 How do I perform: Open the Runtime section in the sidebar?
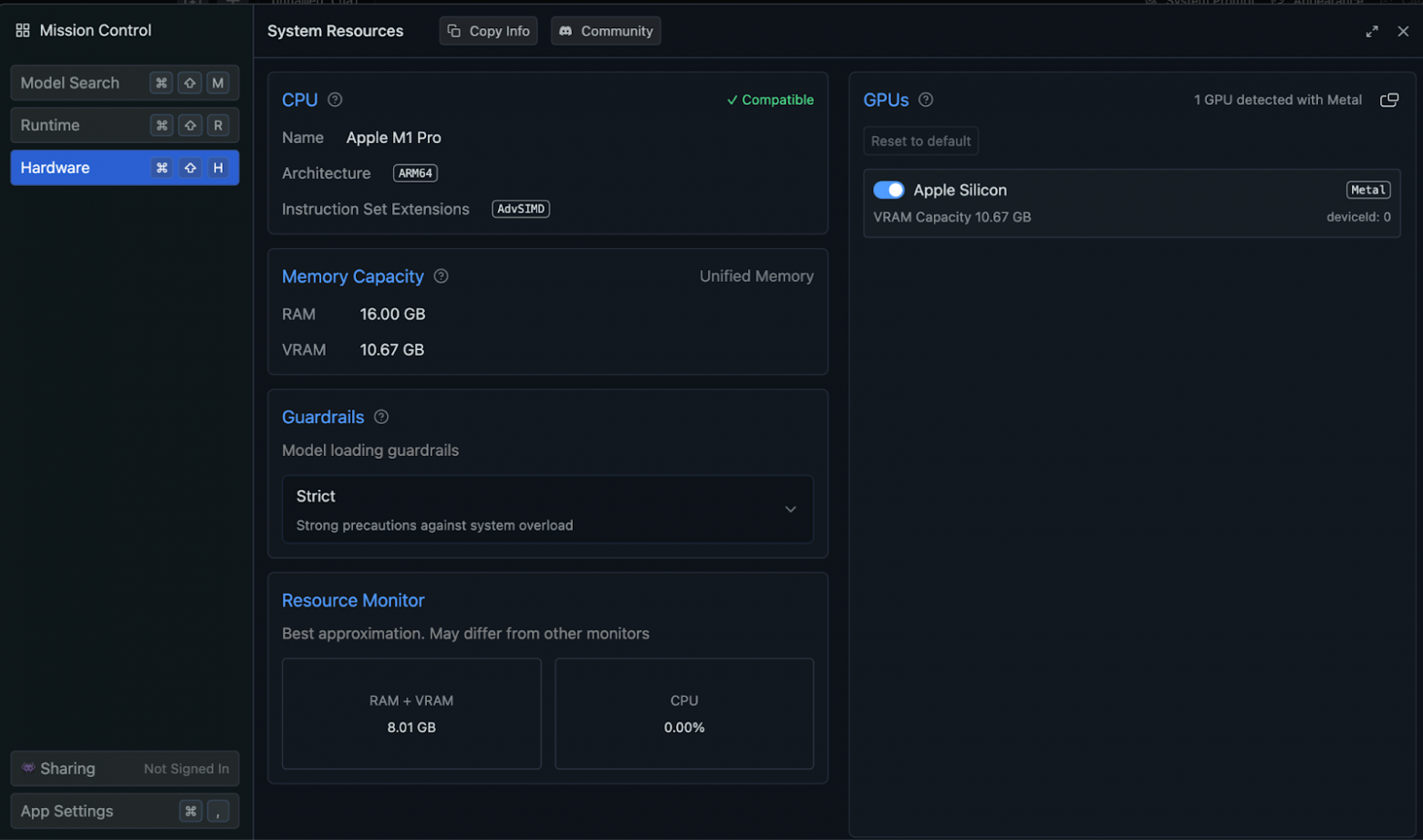(68, 125)
